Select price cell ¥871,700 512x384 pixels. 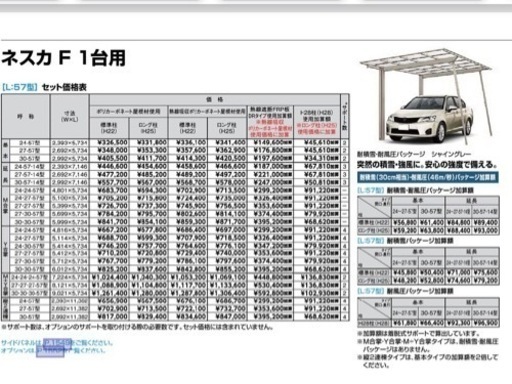point(230,222)
